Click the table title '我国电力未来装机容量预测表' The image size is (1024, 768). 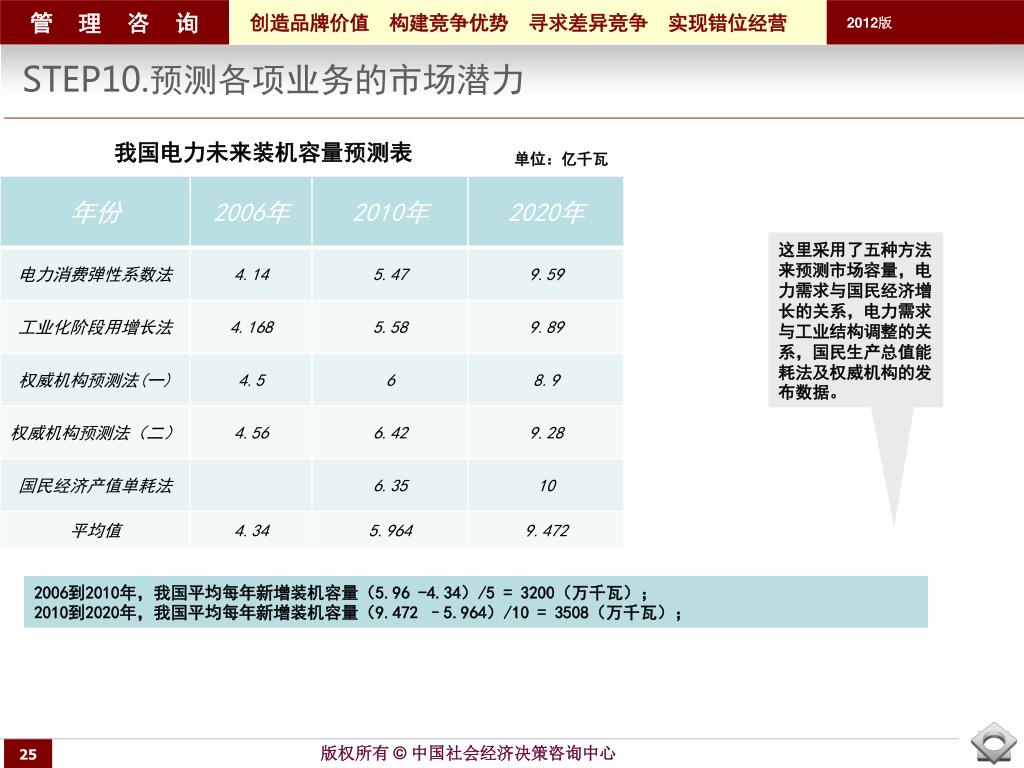tap(263, 153)
